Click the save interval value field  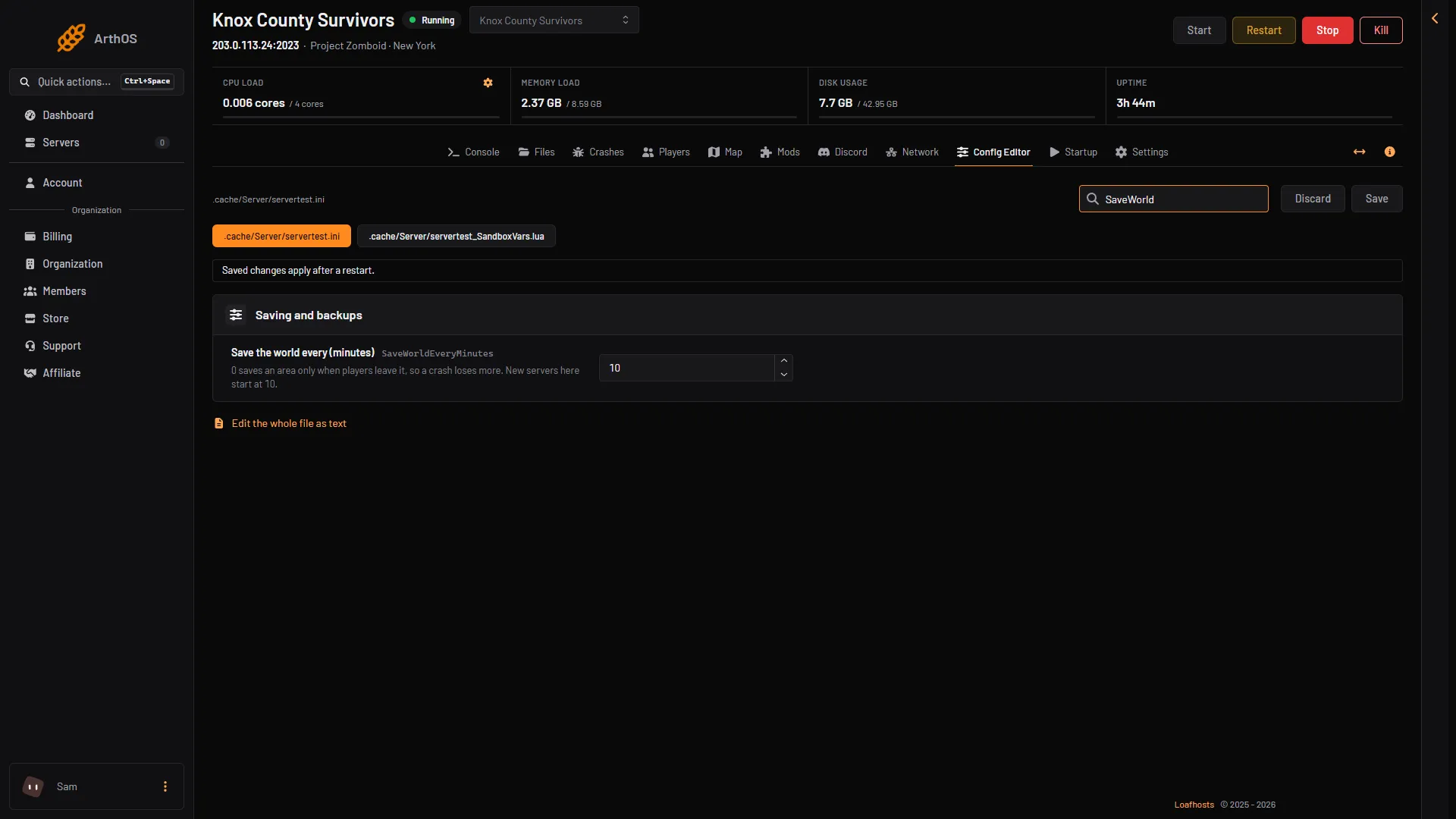tap(686, 368)
